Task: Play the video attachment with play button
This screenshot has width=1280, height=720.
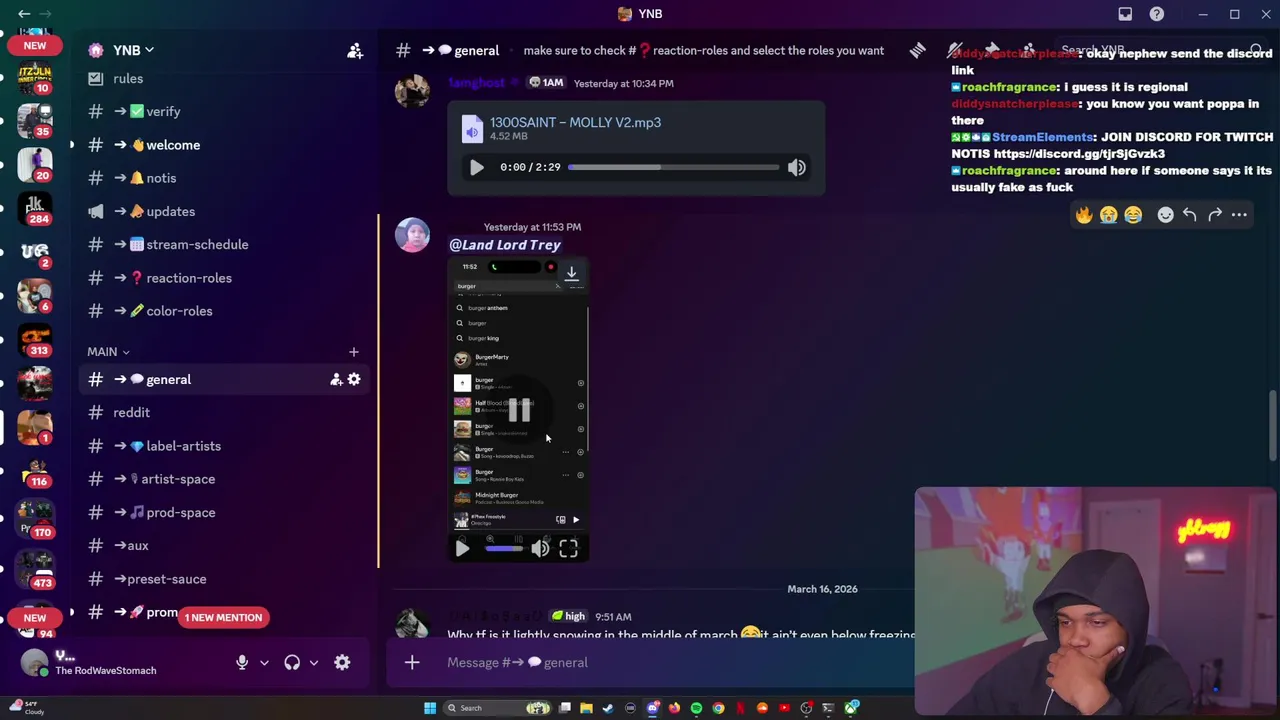Action: click(x=462, y=548)
